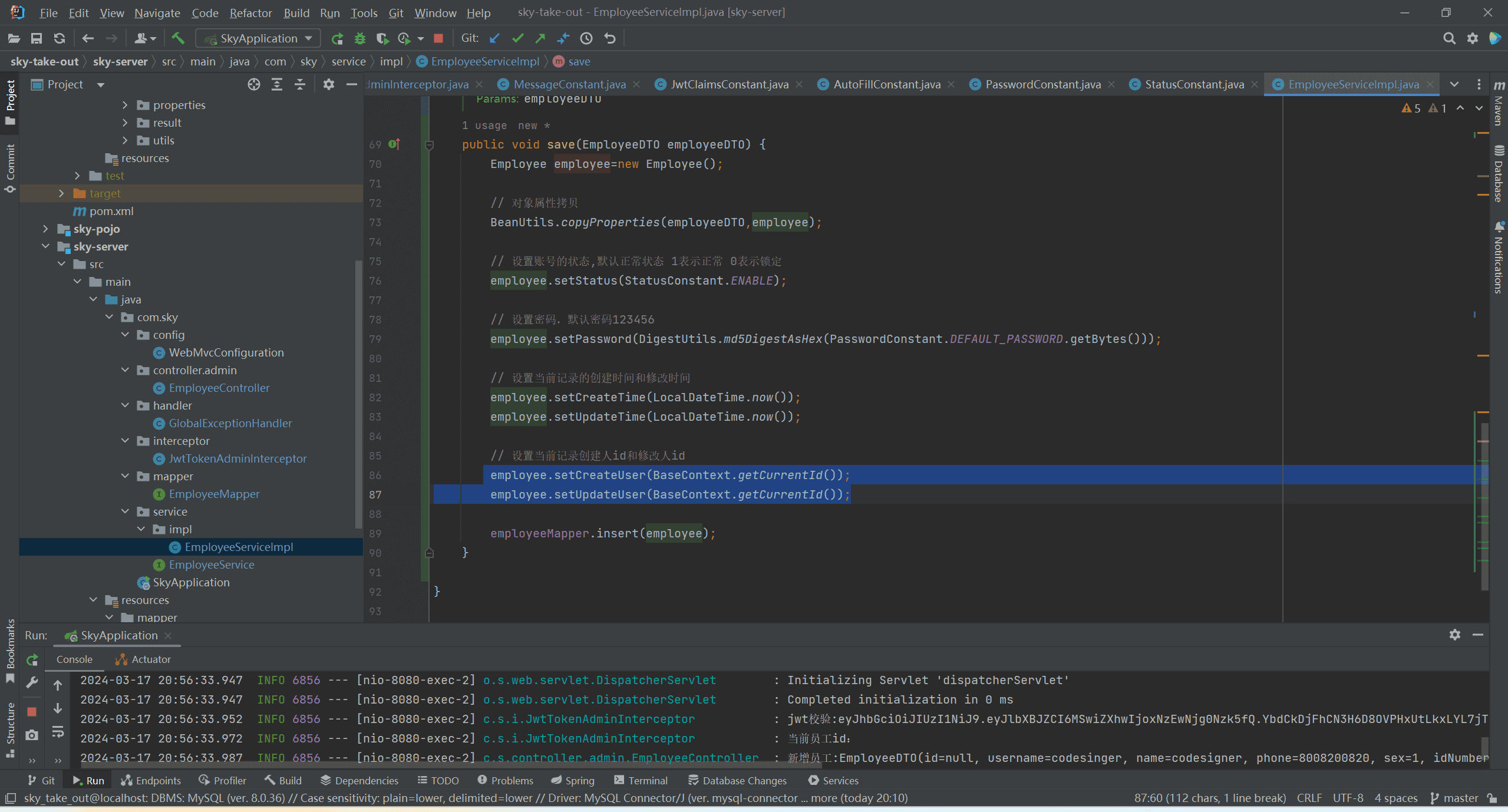The image size is (1508, 812).
Task: Navigate back with the left arrow icon
Action: pyautogui.click(x=88, y=39)
